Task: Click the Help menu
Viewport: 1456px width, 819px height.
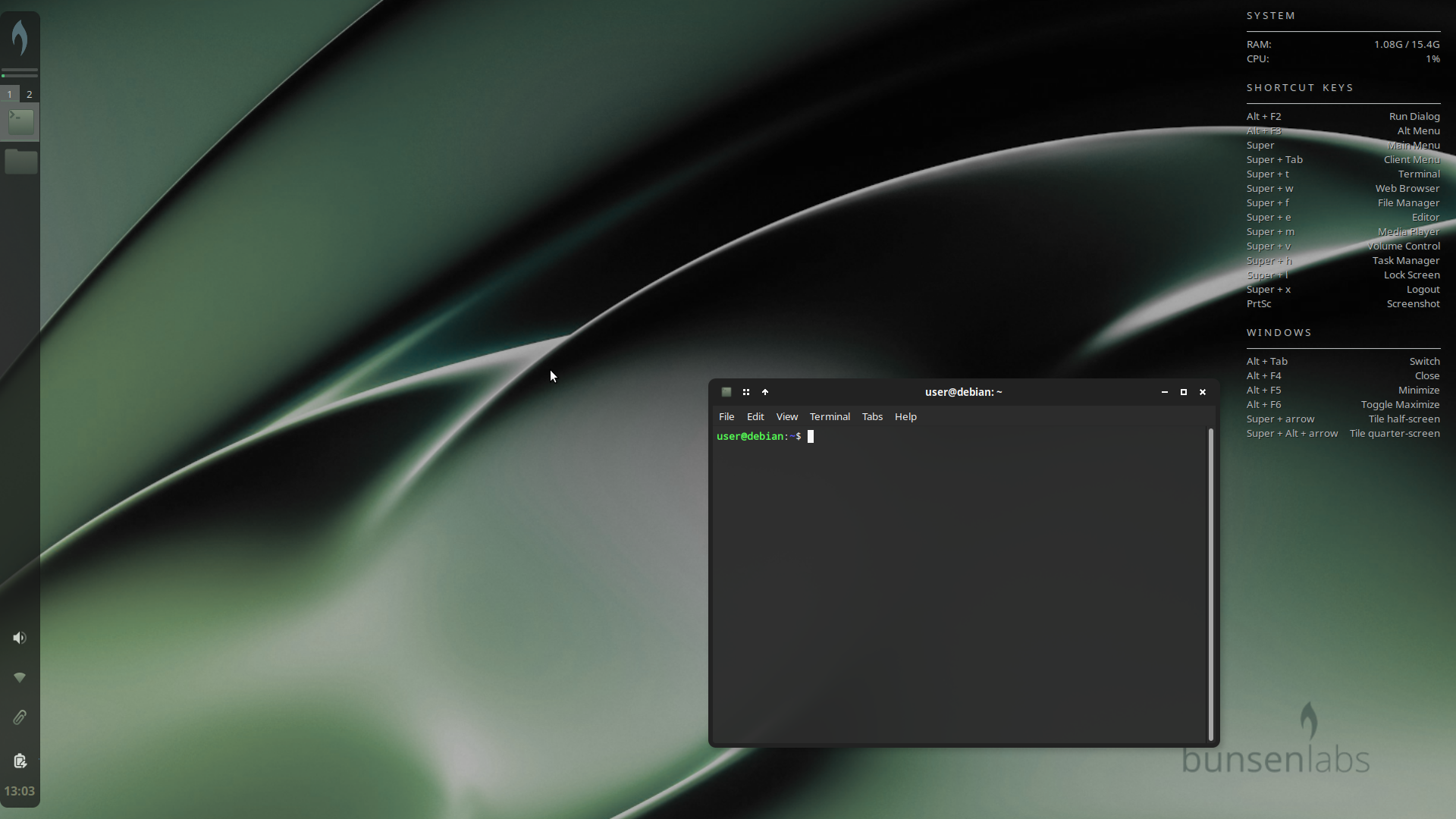Action: click(x=905, y=416)
